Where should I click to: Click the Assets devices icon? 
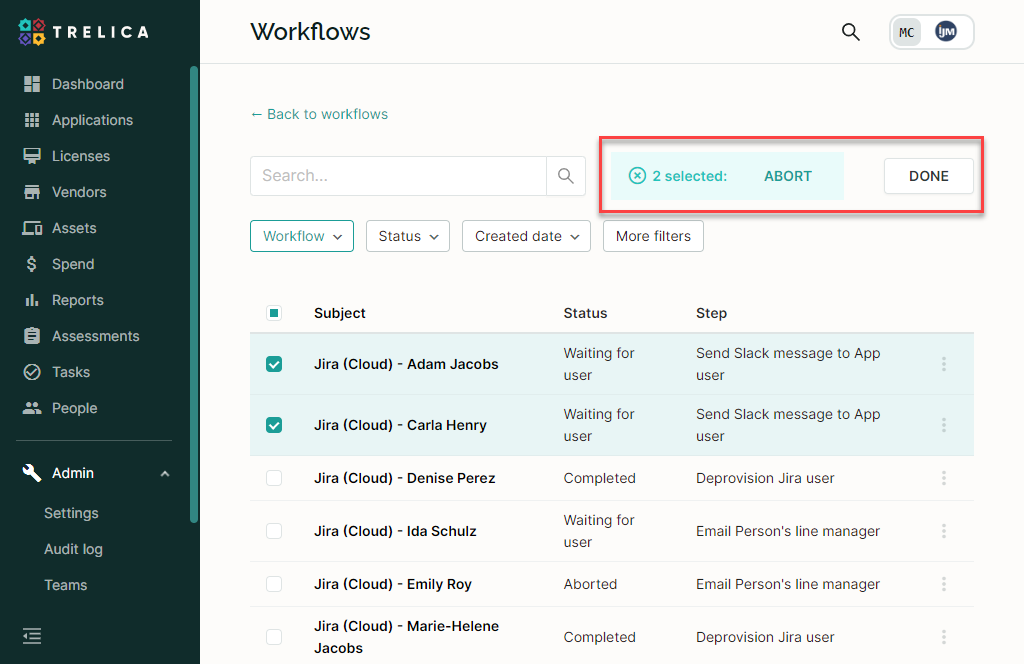[x=32, y=228]
